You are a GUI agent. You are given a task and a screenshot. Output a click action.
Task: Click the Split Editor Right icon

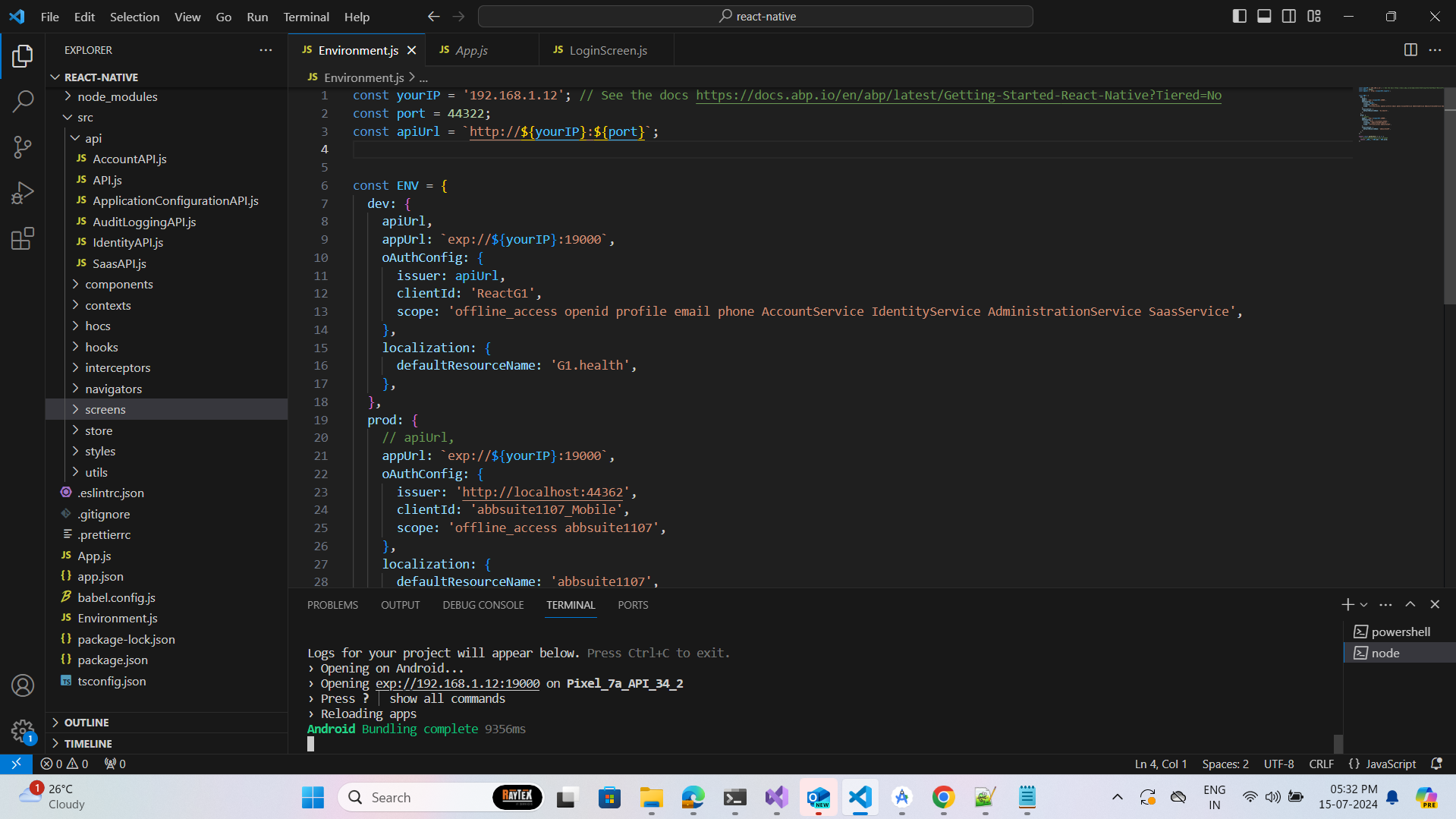click(x=1410, y=50)
